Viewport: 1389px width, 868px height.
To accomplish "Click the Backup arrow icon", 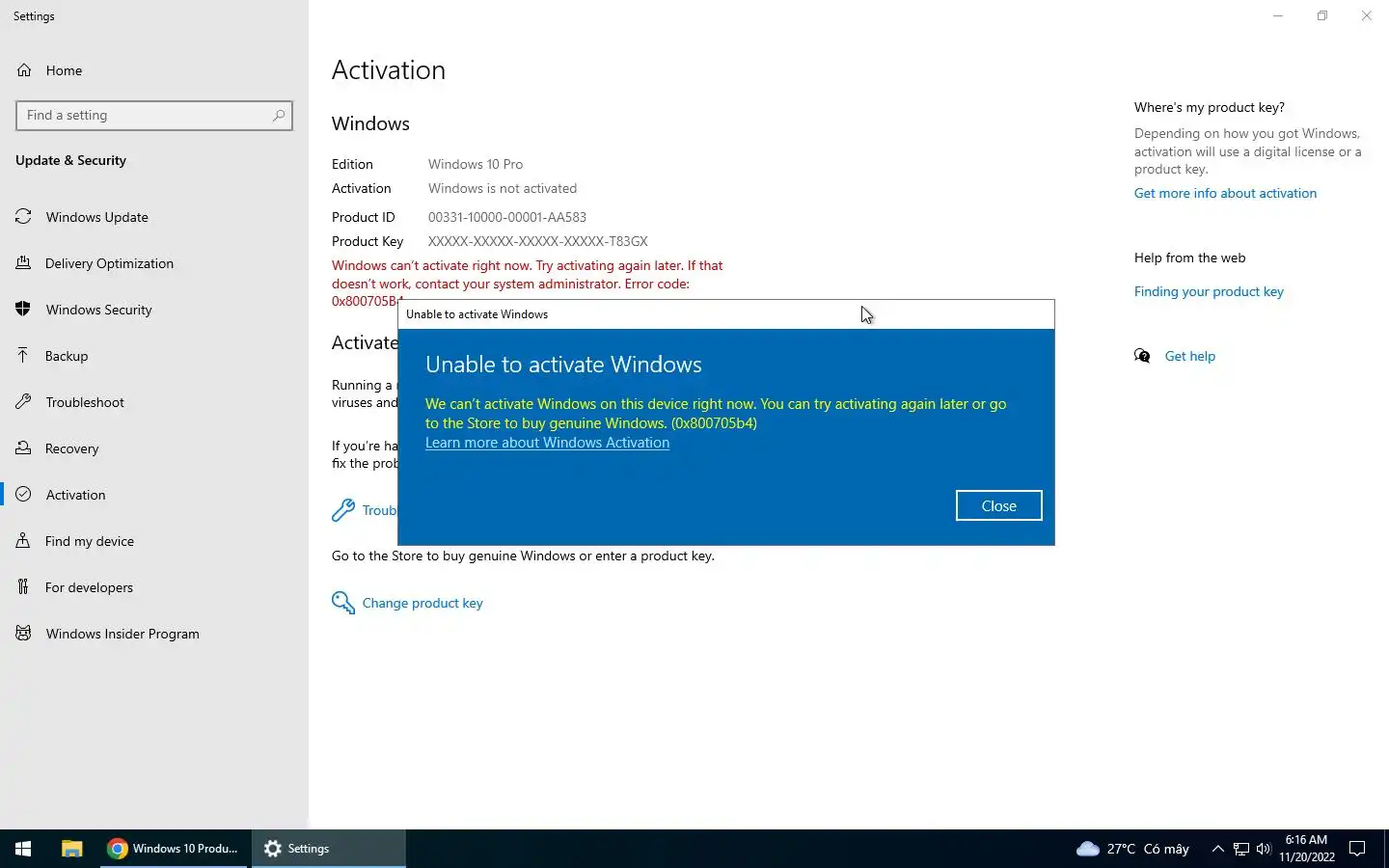I will coord(24,356).
